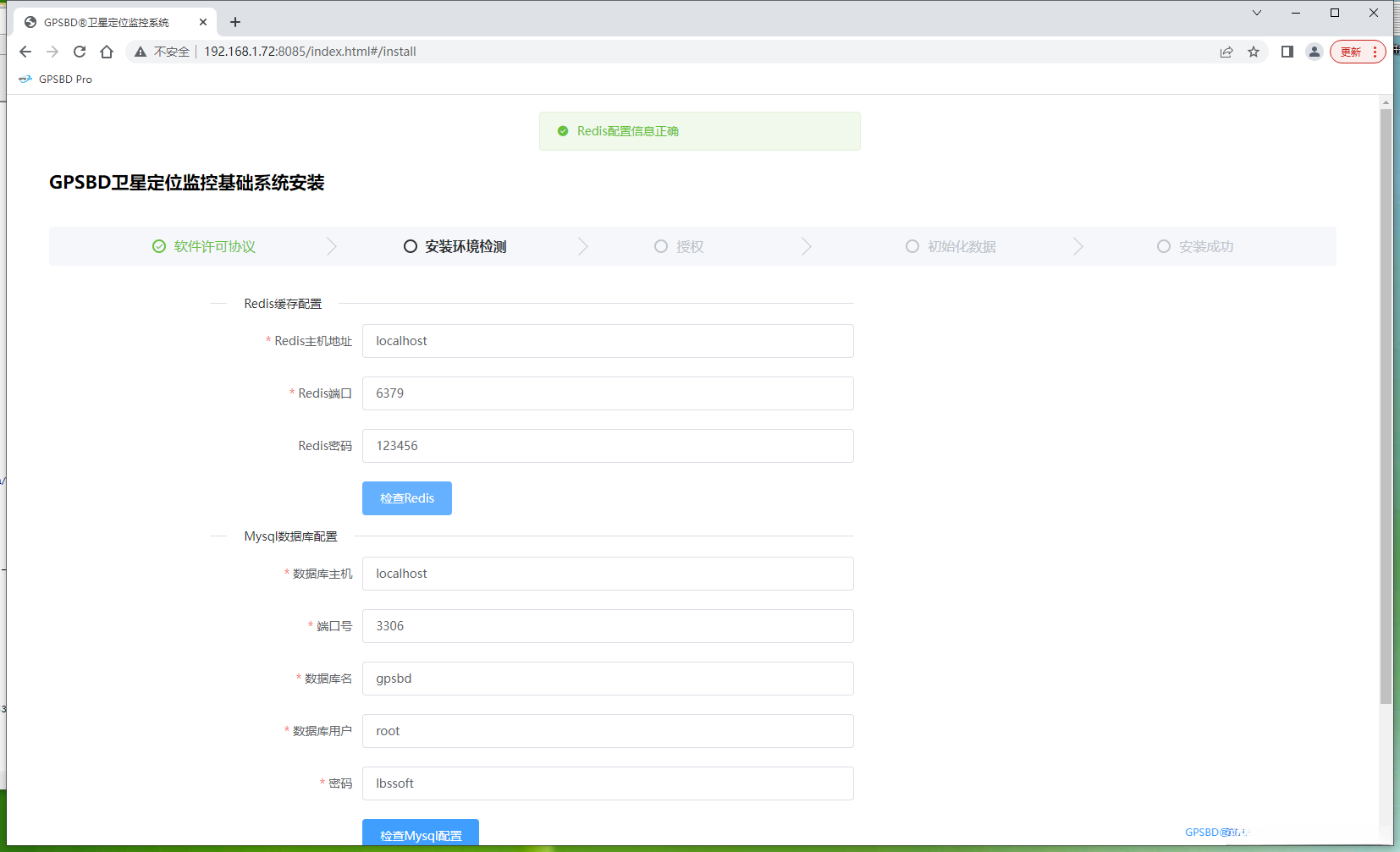Click the browser Forward arrow
The height and width of the screenshot is (852, 1400).
point(52,52)
